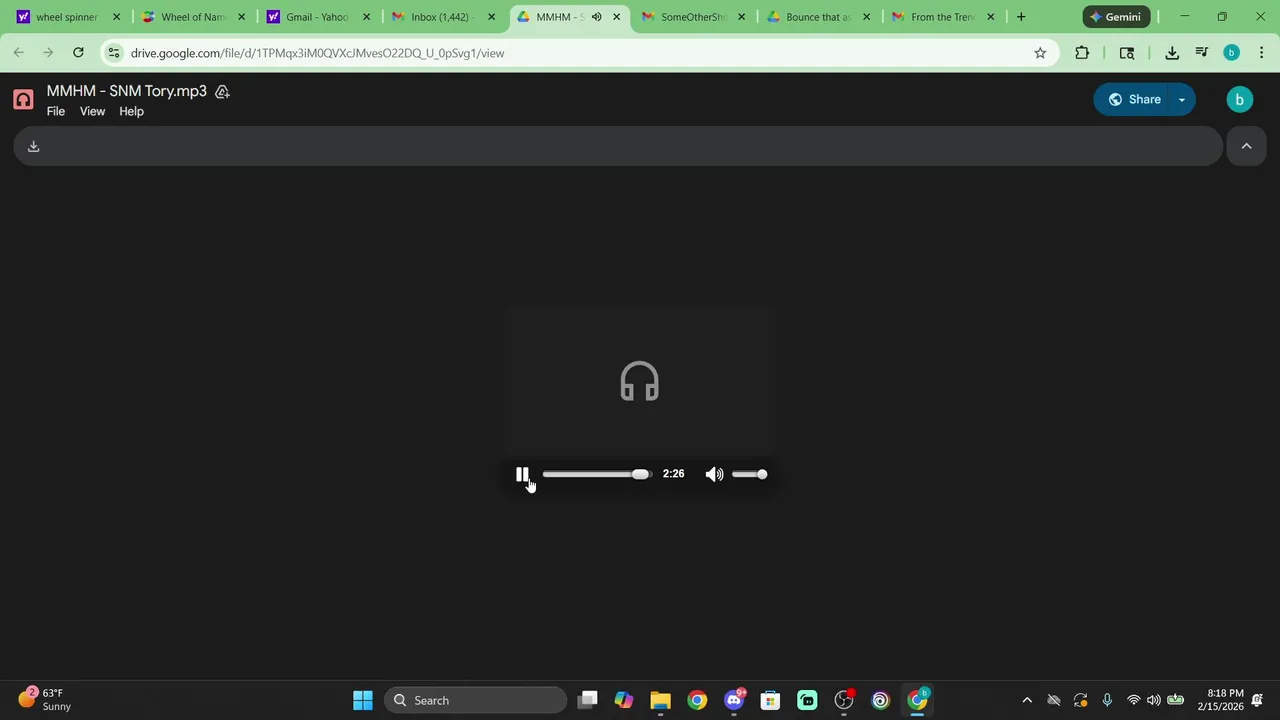This screenshot has height=720, width=1280.
Task: Reload the page
Action: point(78,53)
